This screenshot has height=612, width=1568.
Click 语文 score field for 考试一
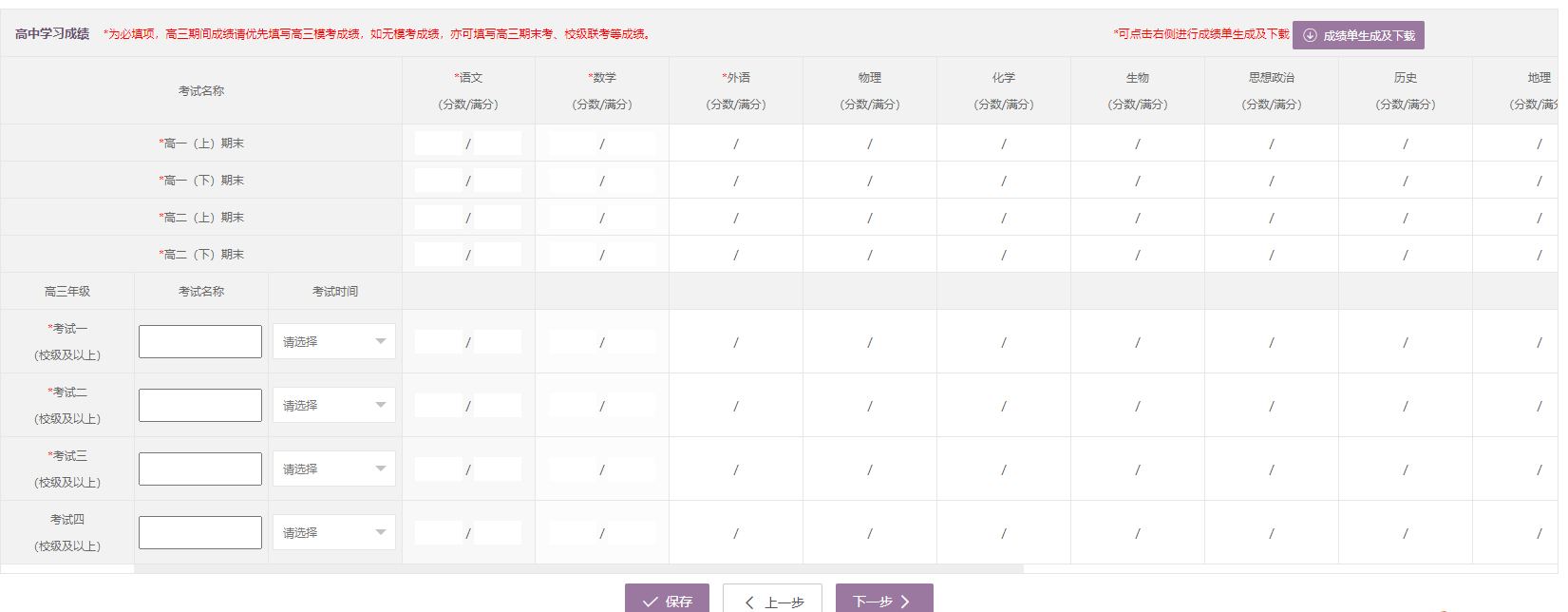(439, 342)
